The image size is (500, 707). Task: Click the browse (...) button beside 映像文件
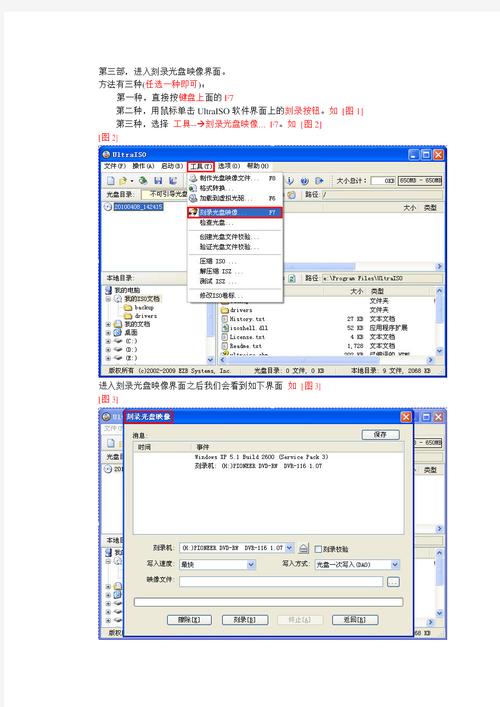393,582
